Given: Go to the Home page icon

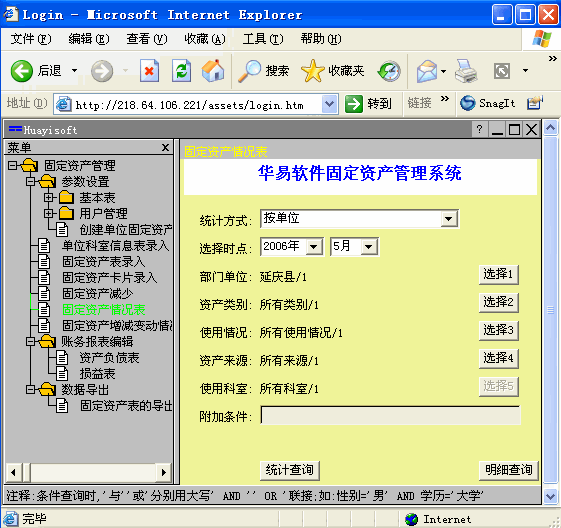Looking at the screenshot, I should point(213,71).
